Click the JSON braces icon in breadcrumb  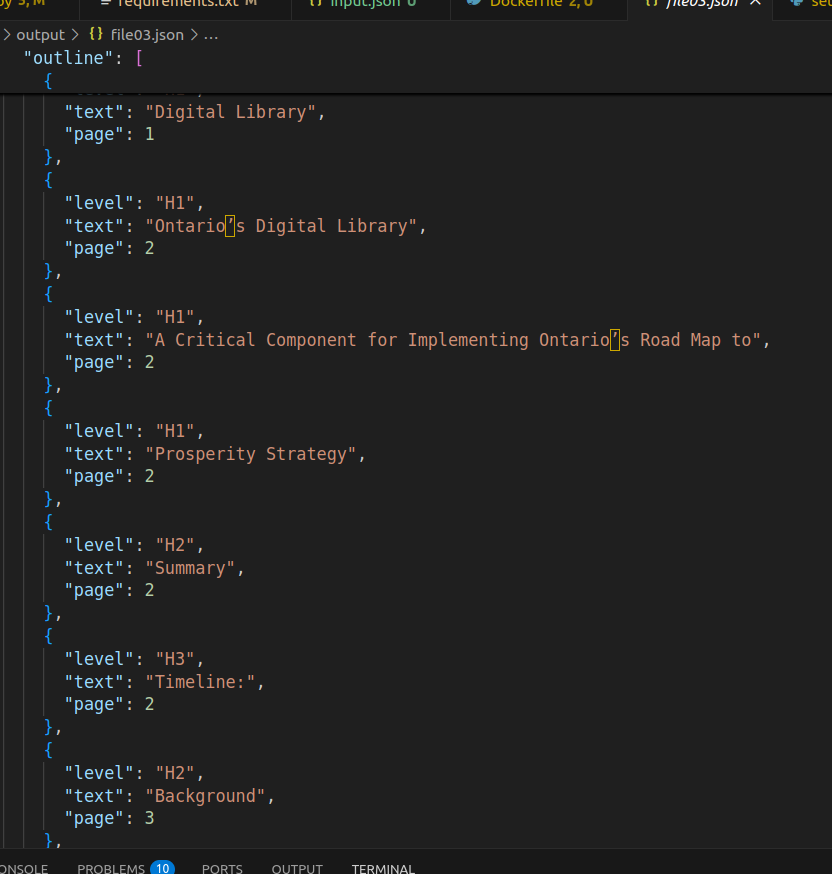click(x=96, y=35)
